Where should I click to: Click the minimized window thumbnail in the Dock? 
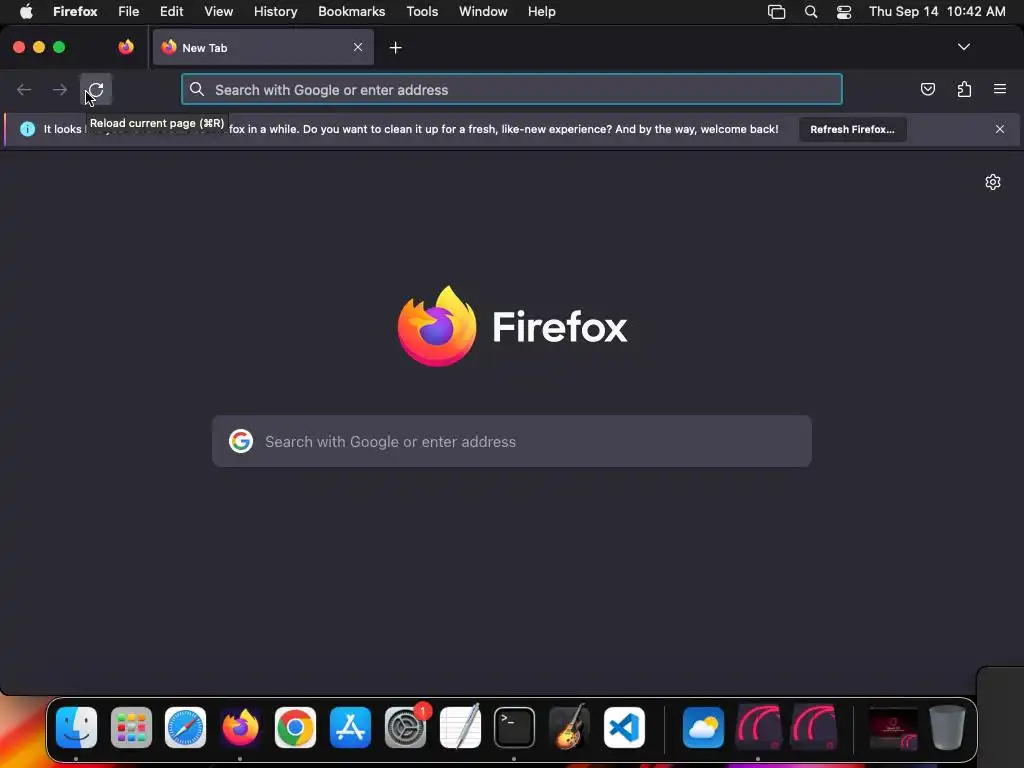(893, 728)
